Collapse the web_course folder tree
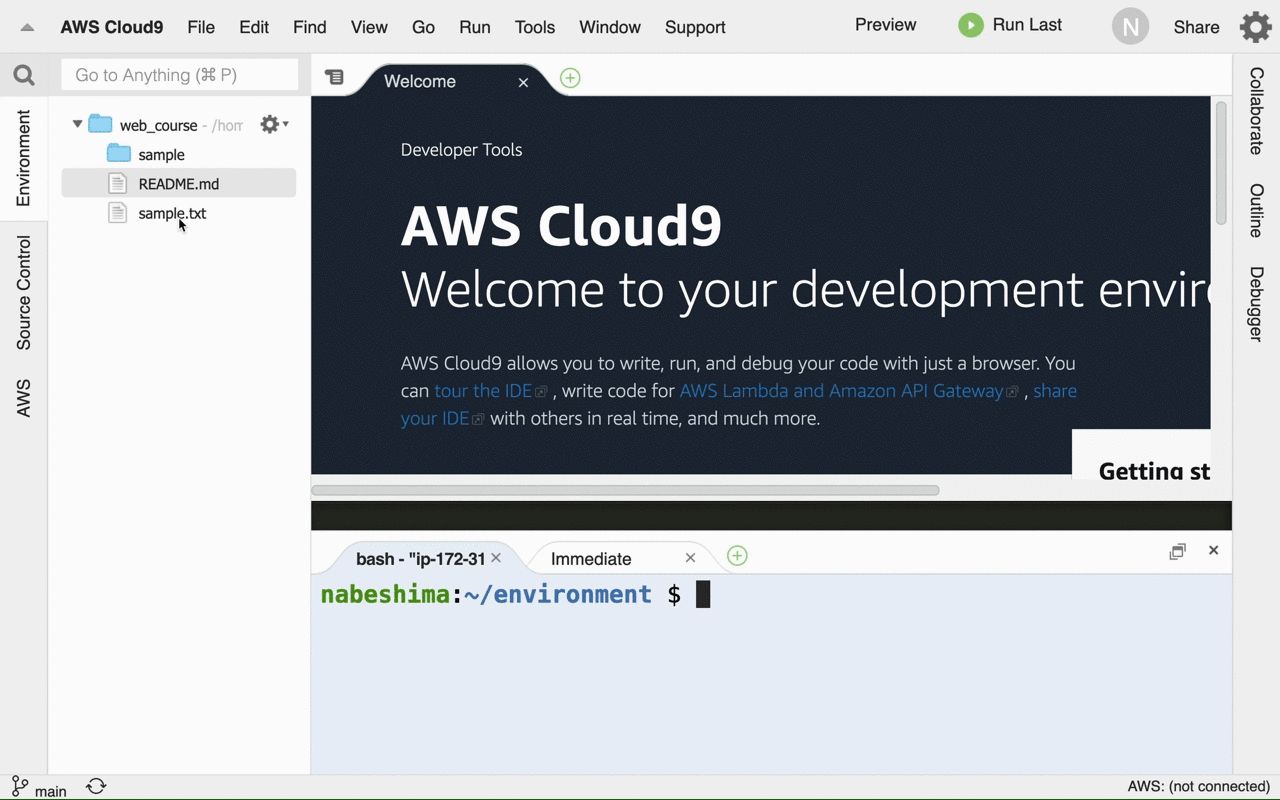 (77, 124)
